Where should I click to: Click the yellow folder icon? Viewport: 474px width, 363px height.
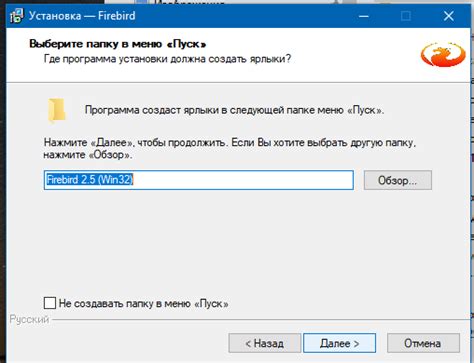click(x=57, y=110)
